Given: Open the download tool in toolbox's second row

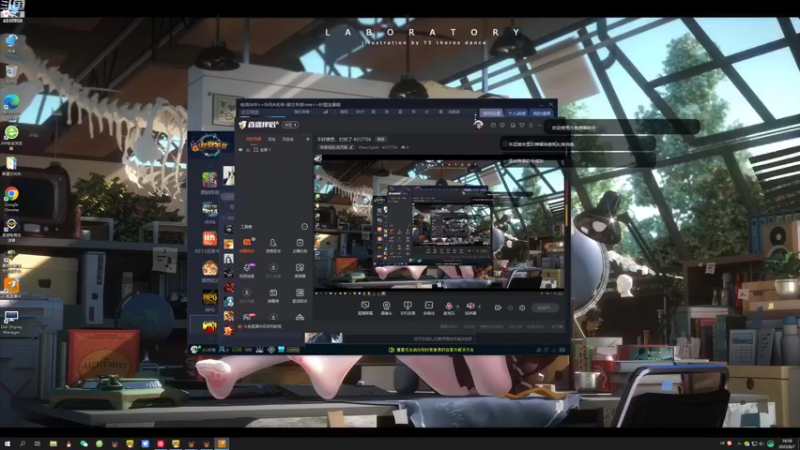Looking at the screenshot, I should click(x=273, y=269).
